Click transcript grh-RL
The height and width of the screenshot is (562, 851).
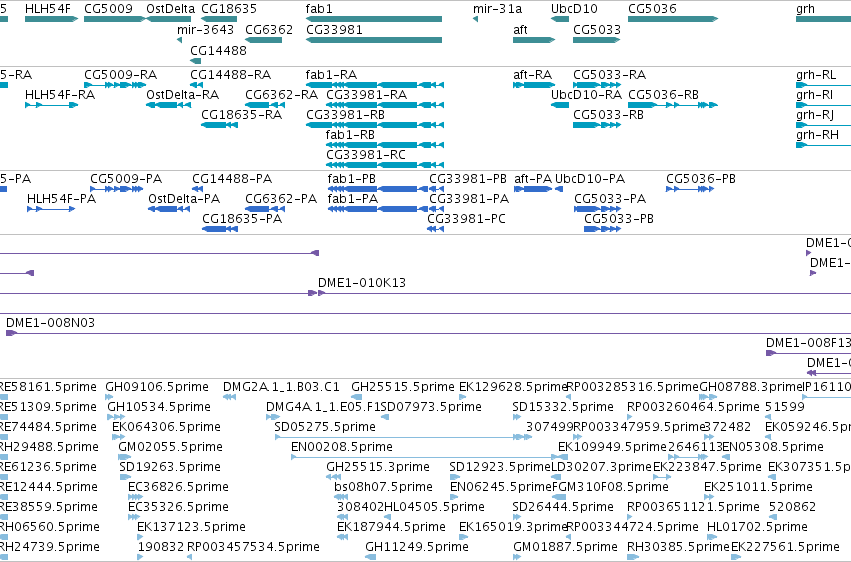coord(816,74)
